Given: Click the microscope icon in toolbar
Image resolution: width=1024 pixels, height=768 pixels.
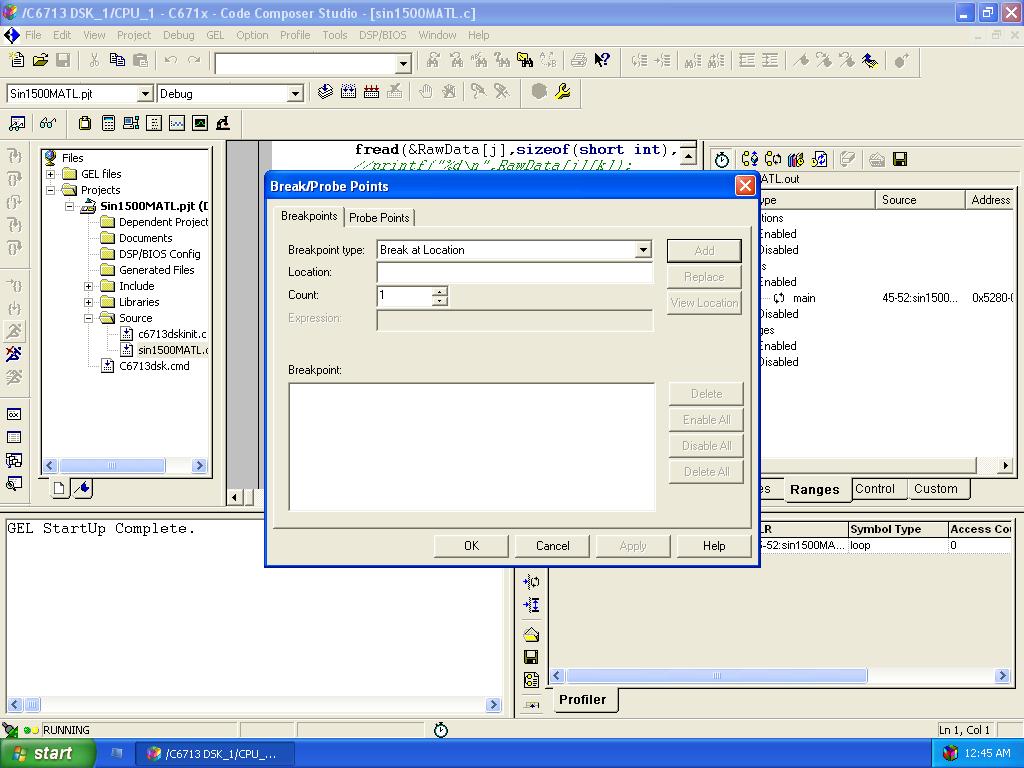Looking at the screenshot, I should [223, 123].
